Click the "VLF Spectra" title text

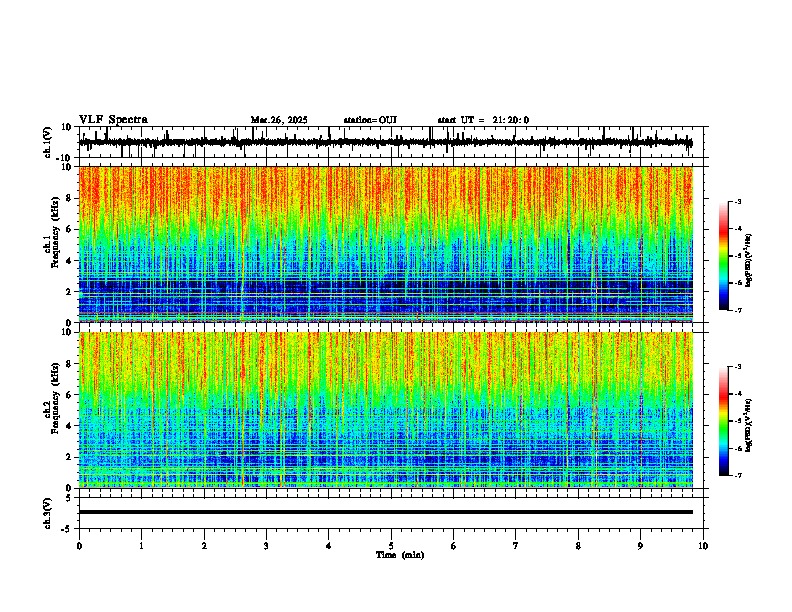pyautogui.click(x=113, y=120)
